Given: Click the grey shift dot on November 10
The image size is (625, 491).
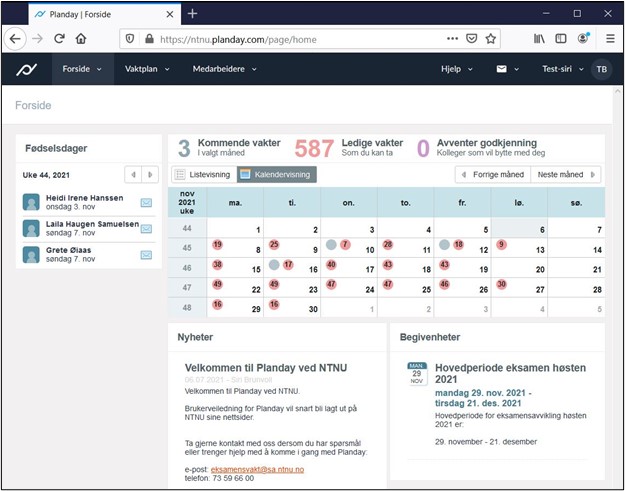Looking at the screenshot, I should (331, 245).
